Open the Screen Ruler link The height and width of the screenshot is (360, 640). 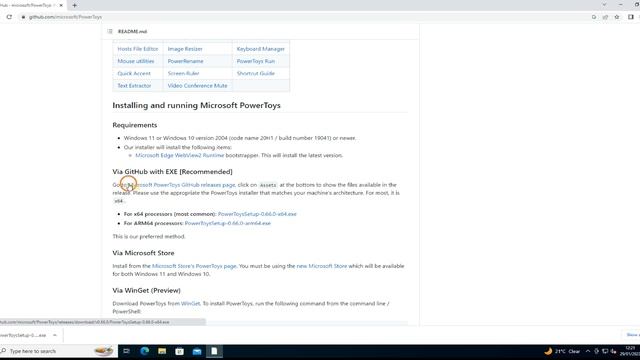pos(183,73)
